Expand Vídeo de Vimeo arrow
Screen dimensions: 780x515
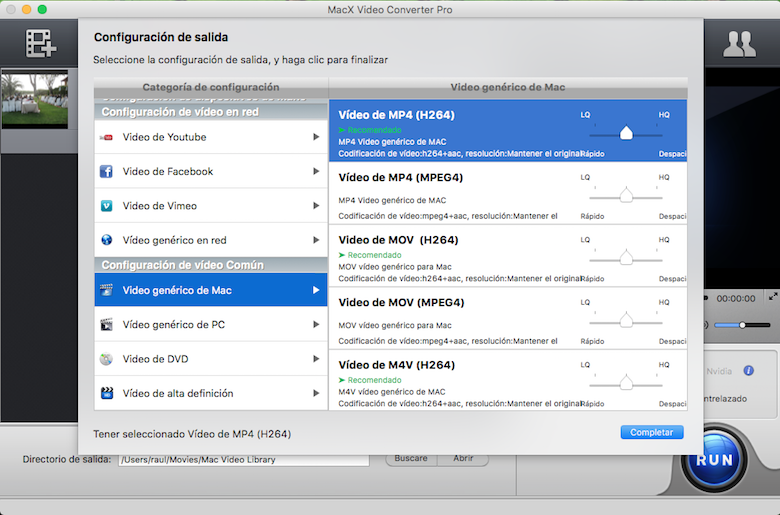click(316, 206)
